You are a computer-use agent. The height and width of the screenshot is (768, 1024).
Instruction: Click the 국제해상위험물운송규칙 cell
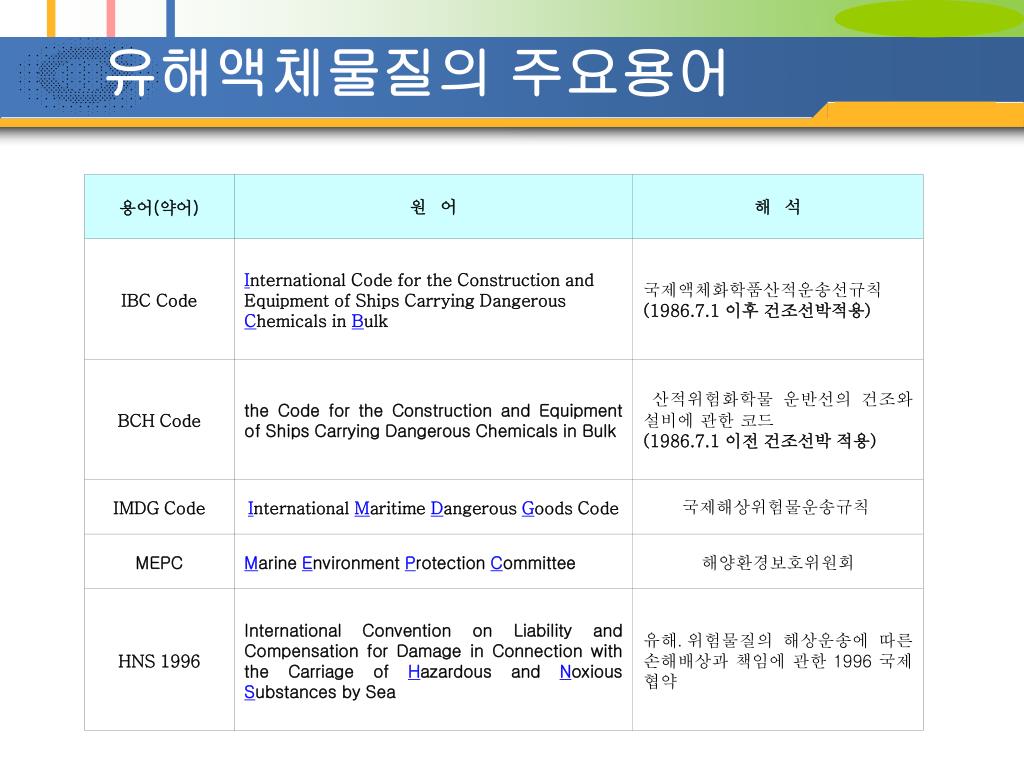coord(778,507)
